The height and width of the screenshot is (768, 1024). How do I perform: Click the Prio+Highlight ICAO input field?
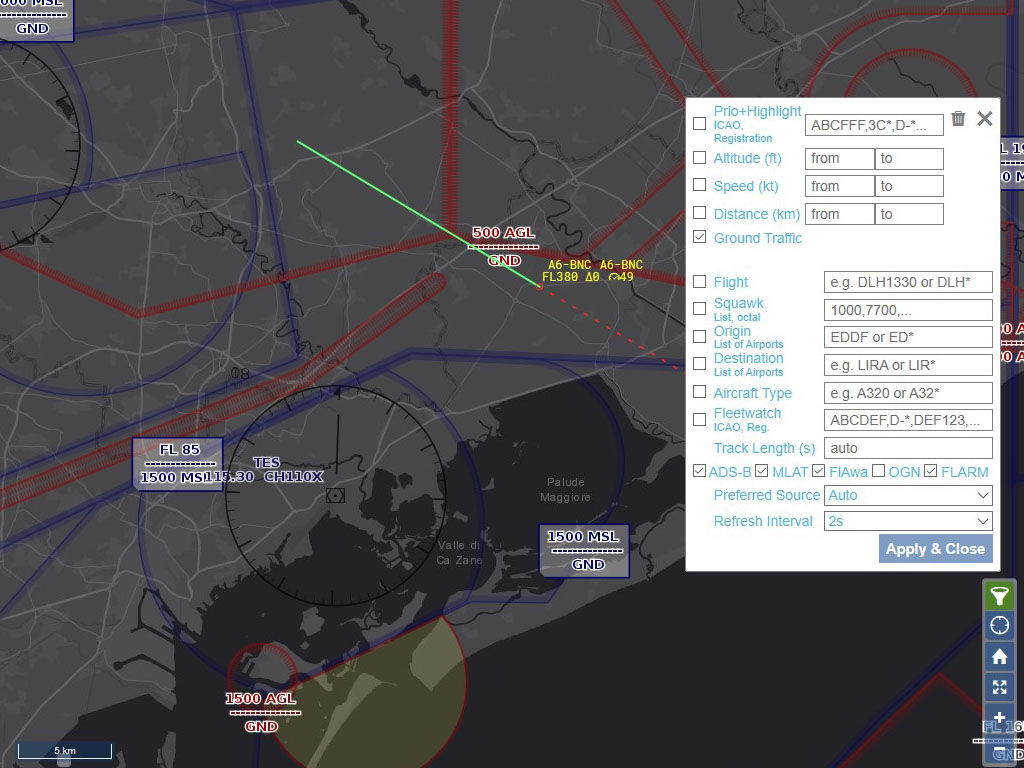(x=874, y=125)
